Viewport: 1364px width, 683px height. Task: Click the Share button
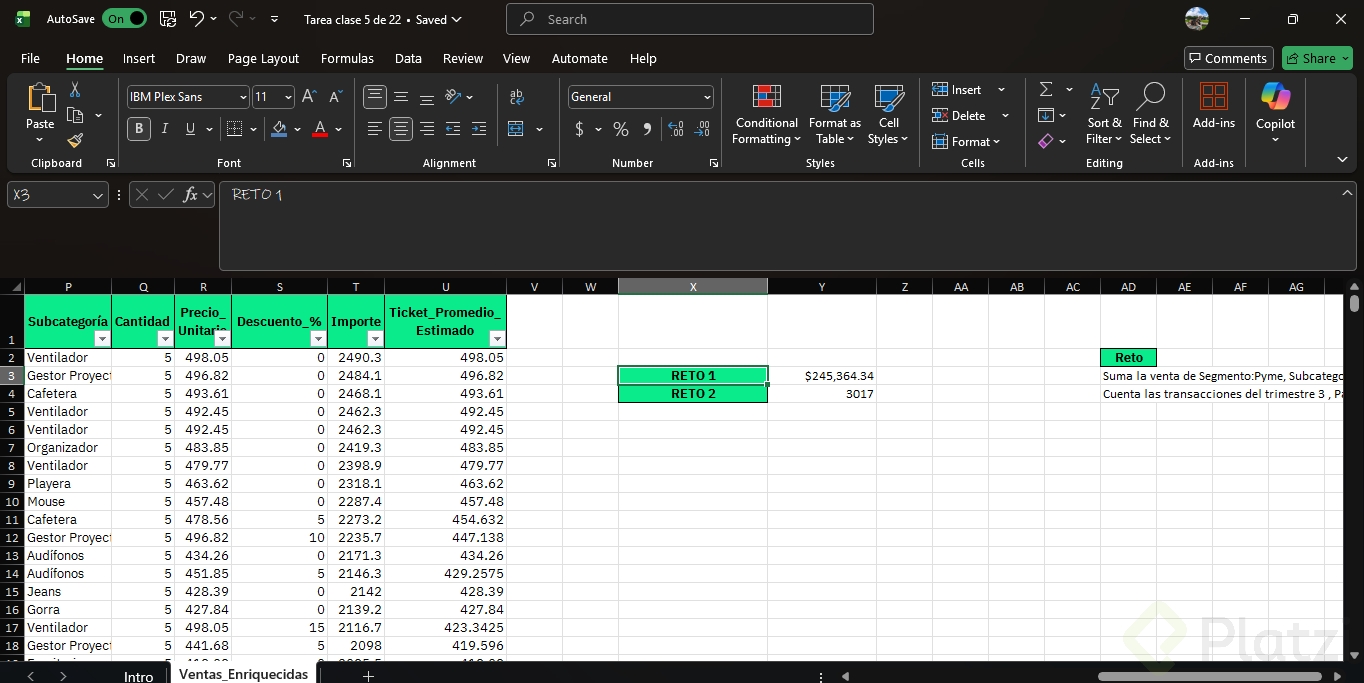tap(1316, 59)
